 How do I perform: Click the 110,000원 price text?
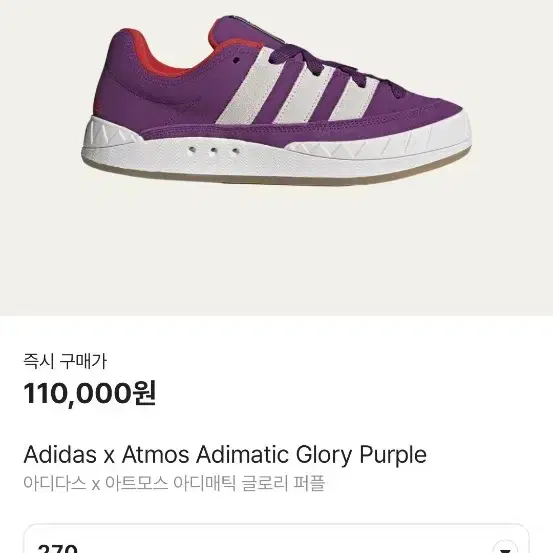pyautogui.click(x=90, y=393)
